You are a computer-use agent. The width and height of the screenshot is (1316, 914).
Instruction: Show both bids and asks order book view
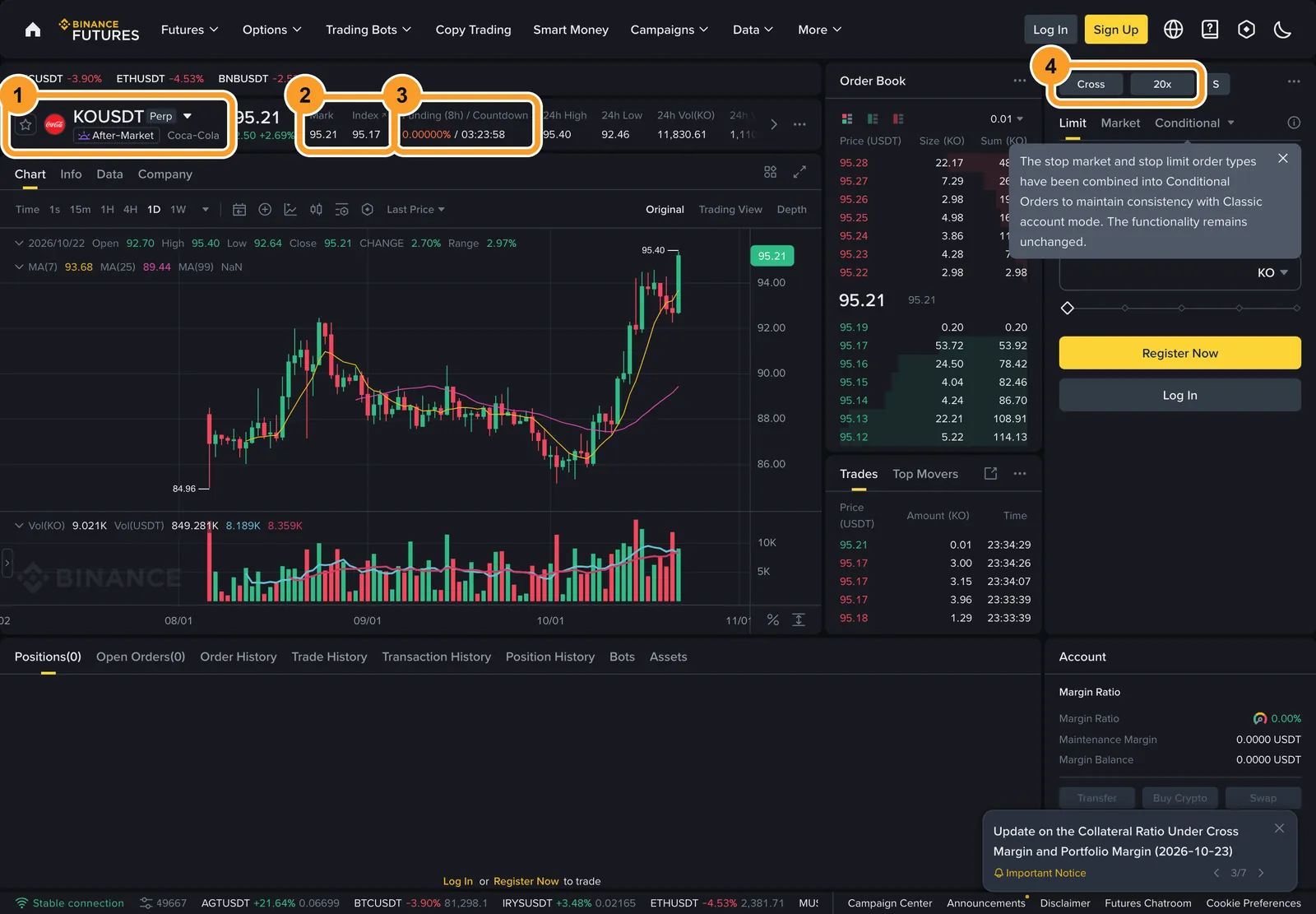847,119
